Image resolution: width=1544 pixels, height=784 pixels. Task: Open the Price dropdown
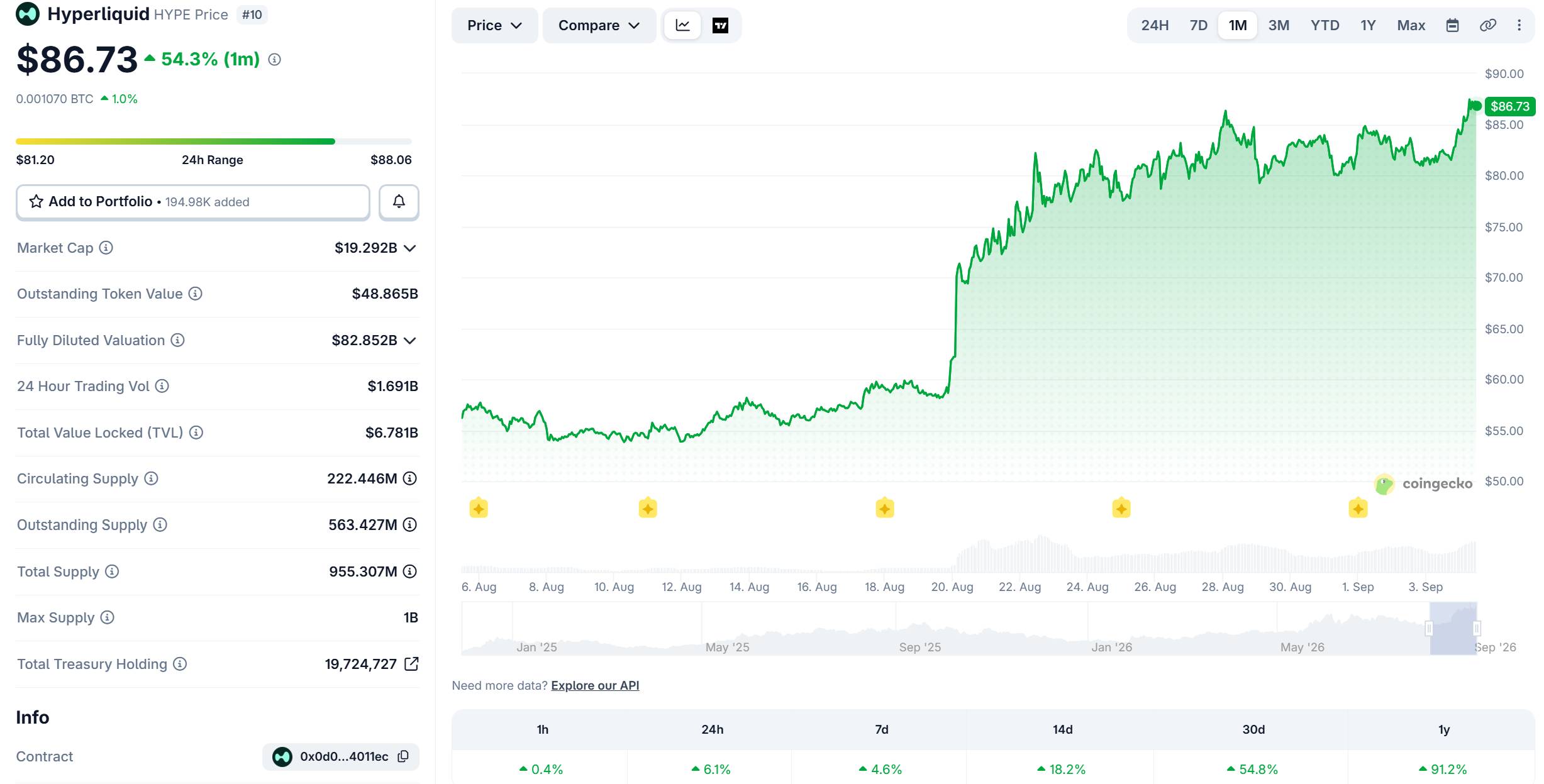point(494,25)
